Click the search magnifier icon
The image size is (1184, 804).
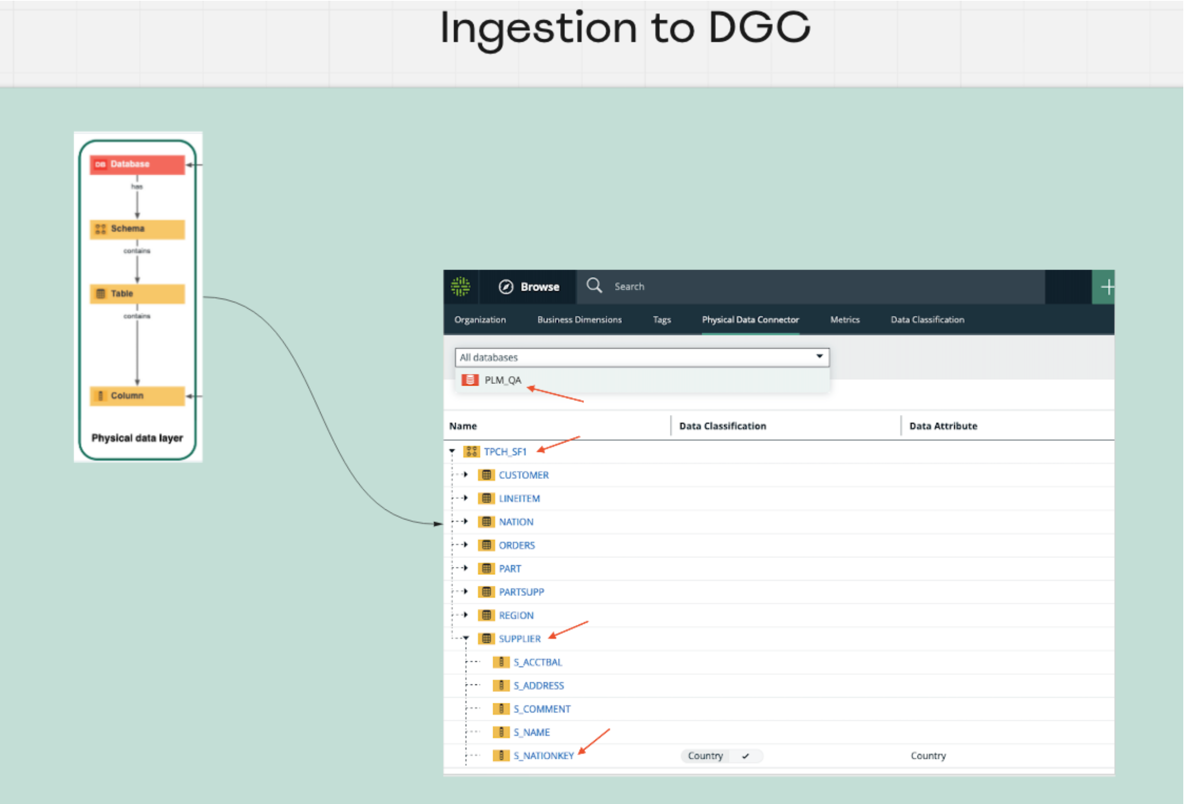pyautogui.click(x=594, y=286)
